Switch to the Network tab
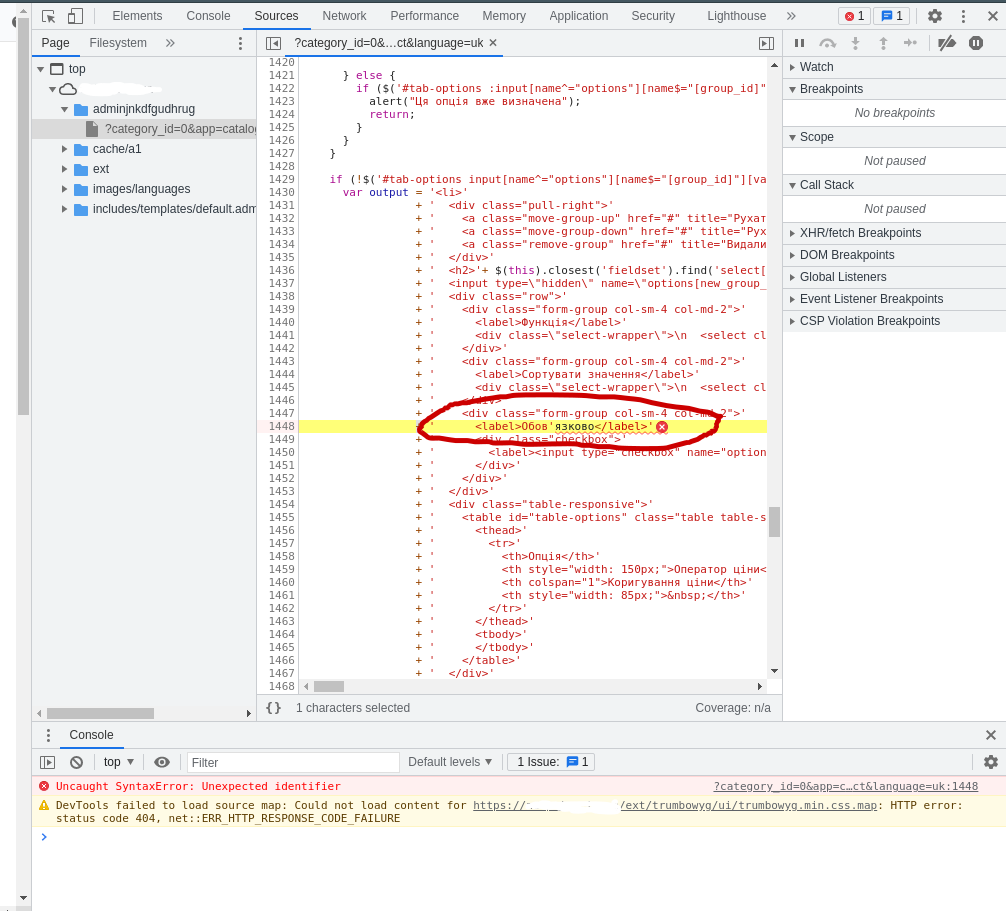The image size is (1006, 911). [344, 16]
